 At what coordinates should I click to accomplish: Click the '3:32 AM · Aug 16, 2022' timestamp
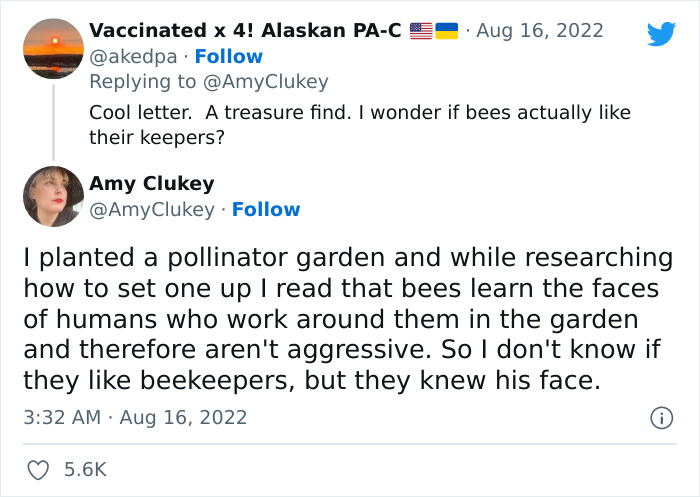point(135,417)
